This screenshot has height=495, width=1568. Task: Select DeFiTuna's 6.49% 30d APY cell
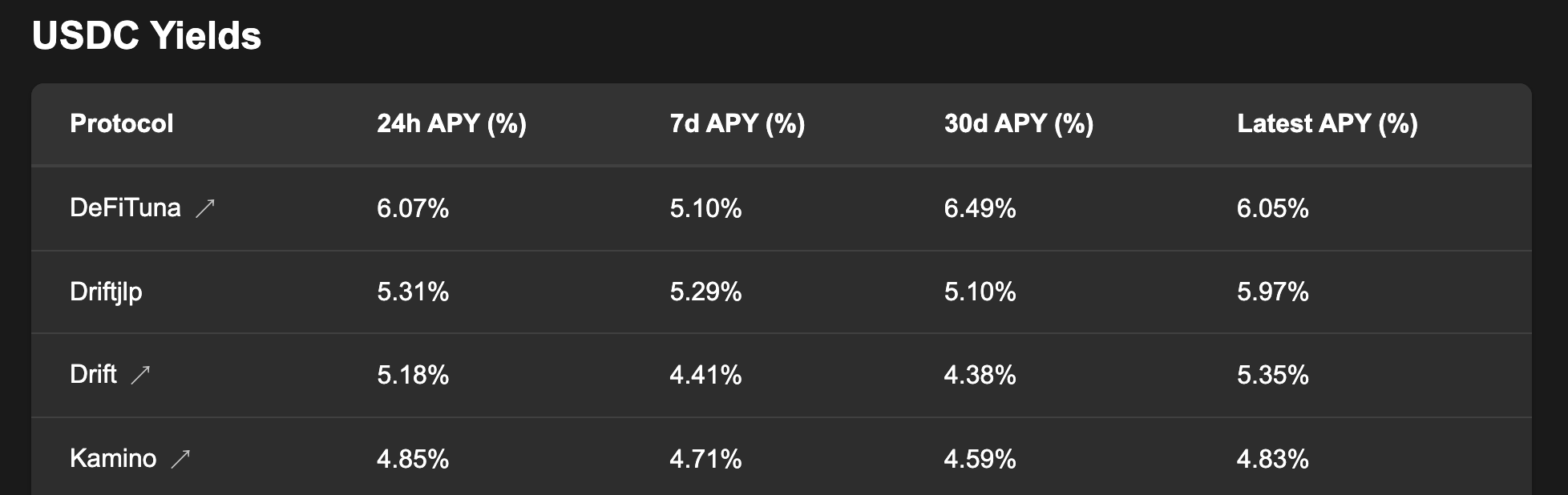coord(980,207)
